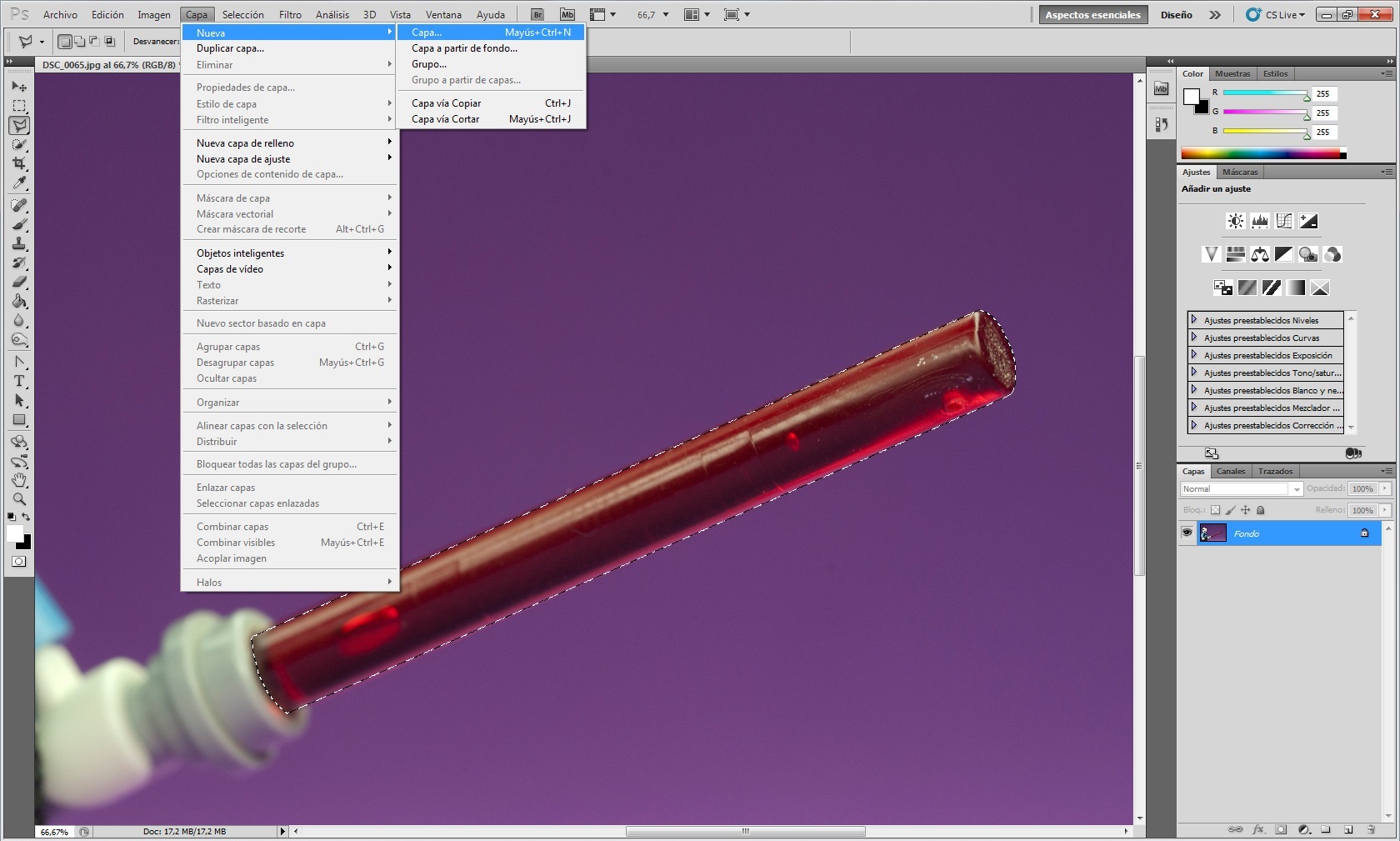
Task: Expand Ajustes preestablecidos Niveles presets
Action: tap(1194, 320)
